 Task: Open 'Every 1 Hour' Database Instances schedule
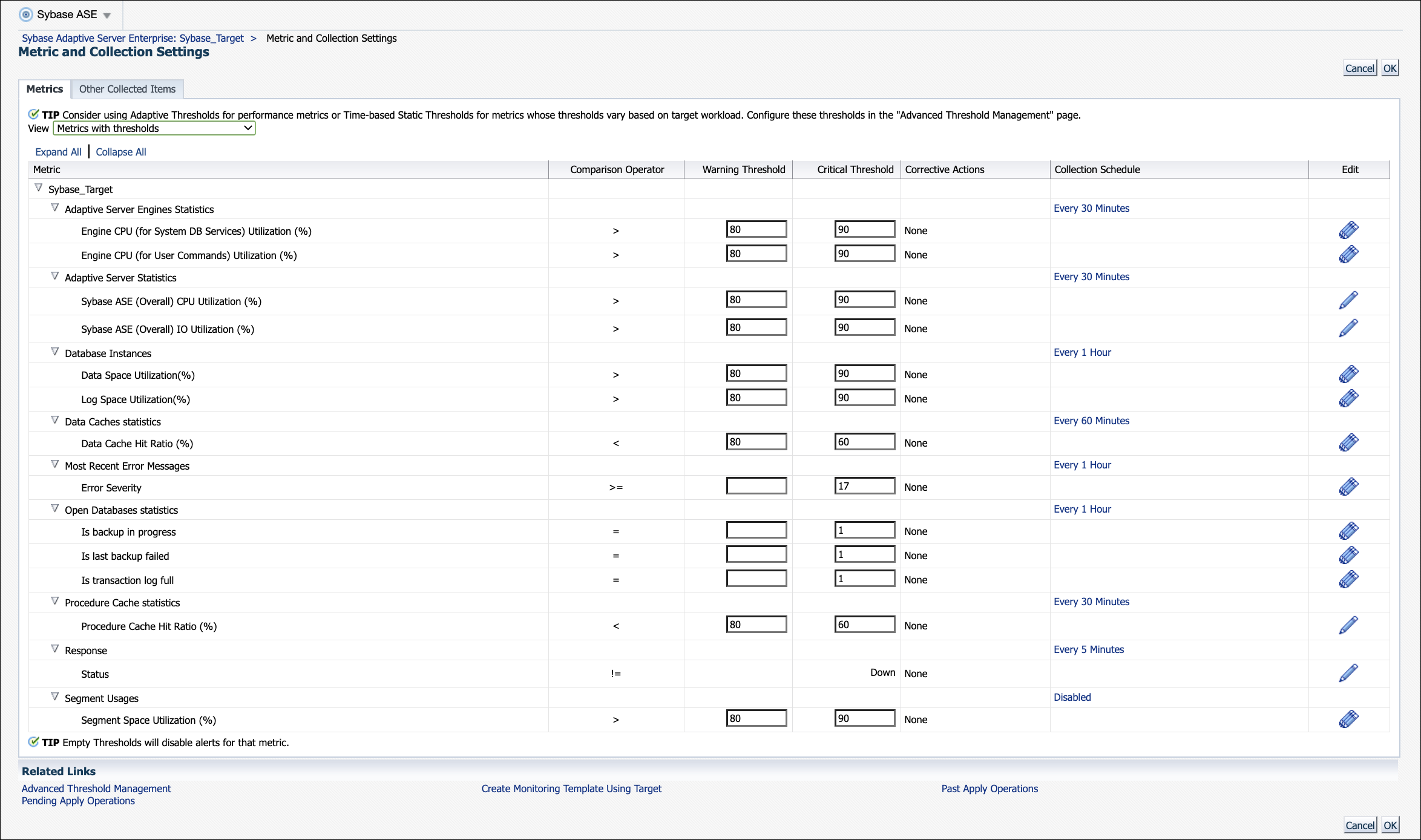(x=1082, y=352)
